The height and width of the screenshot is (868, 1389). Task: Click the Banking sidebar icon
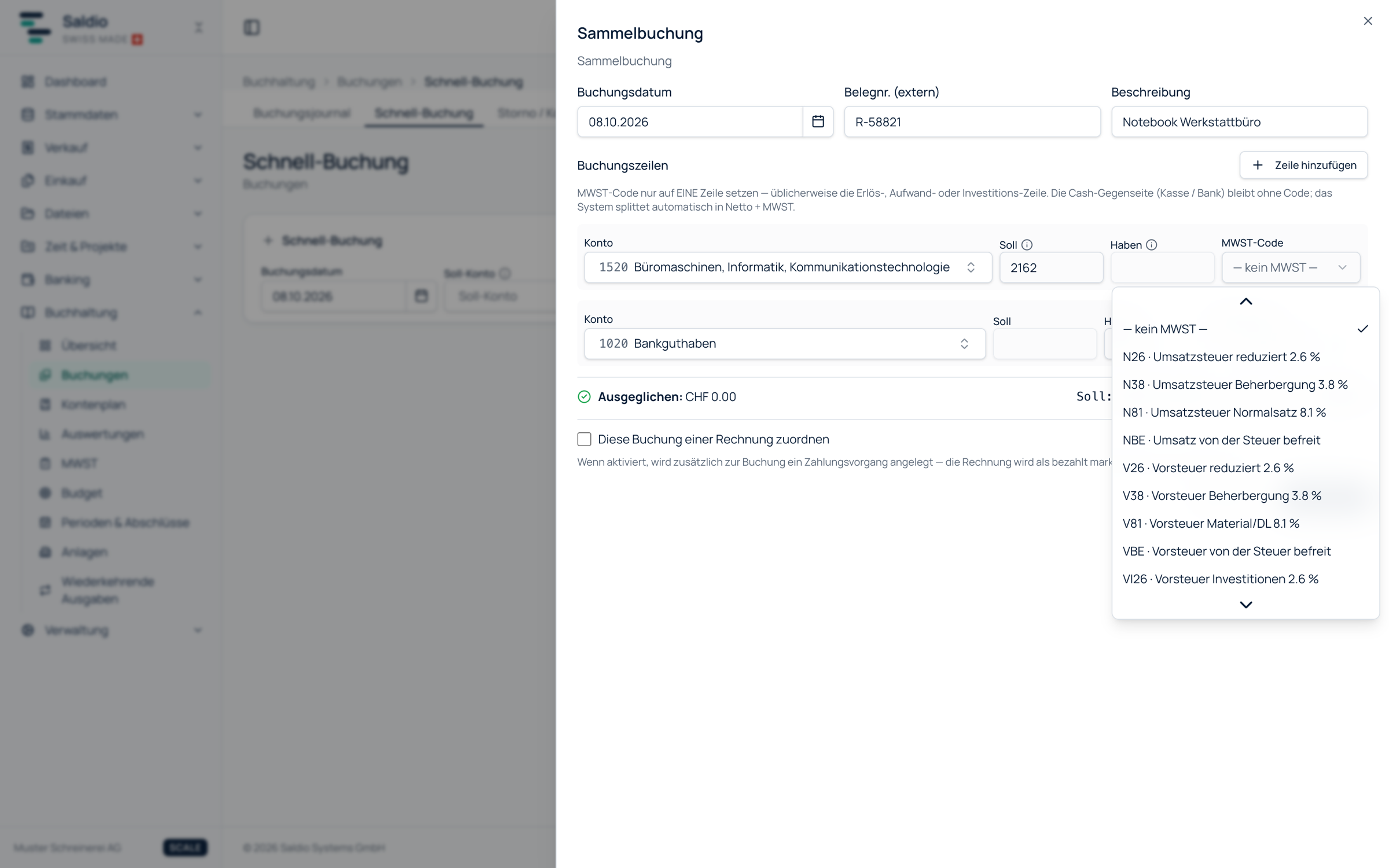[x=28, y=279]
